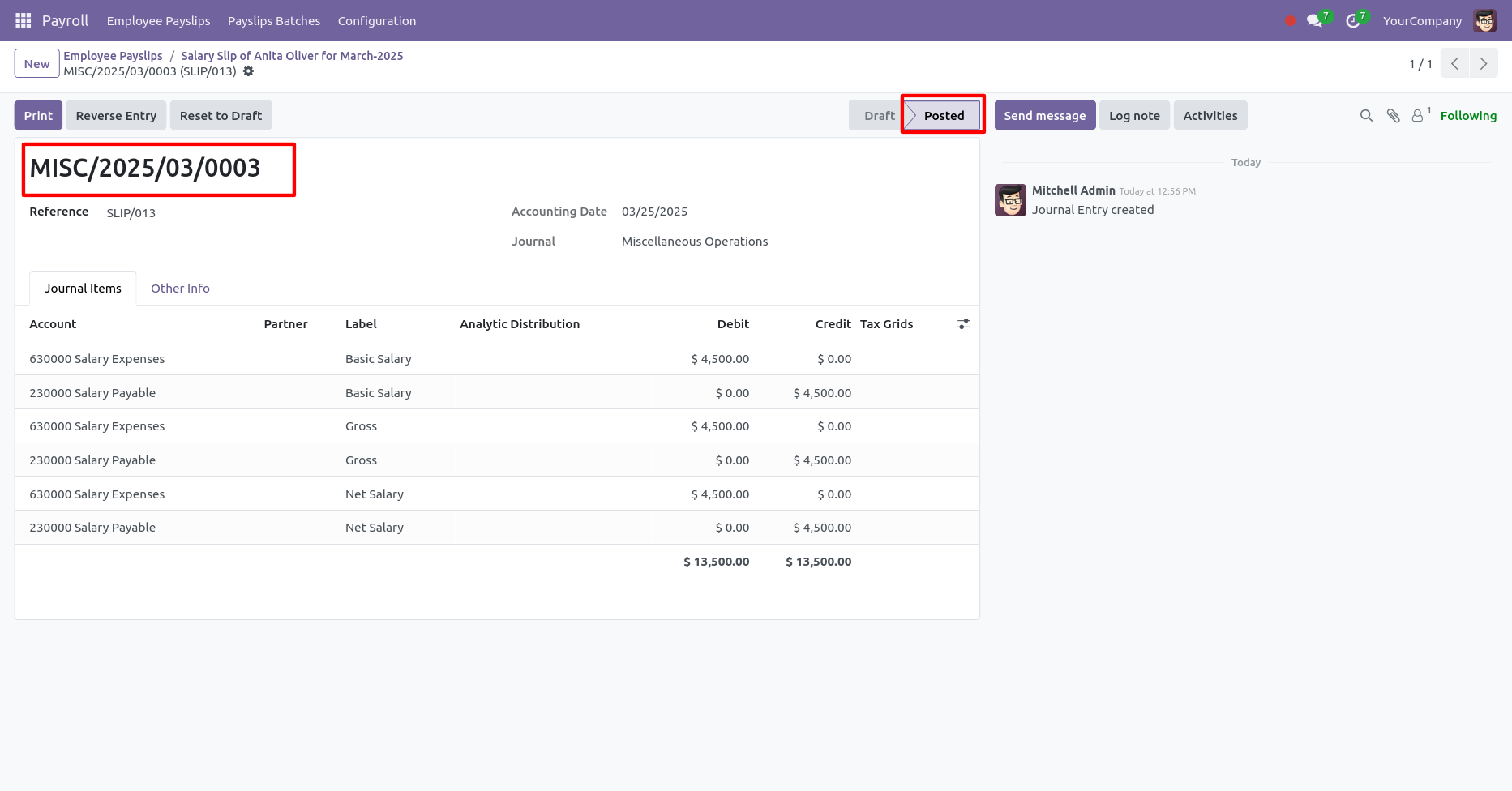Click Salary Payable account in Basic Salary row
The width and height of the screenshot is (1512, 791).
(x=92, y=393)
